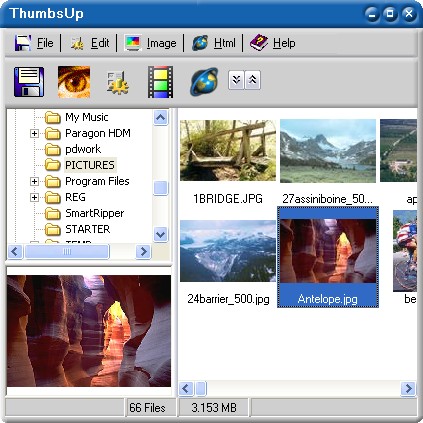Select the pdwork folder

click(x=83, y=149)
